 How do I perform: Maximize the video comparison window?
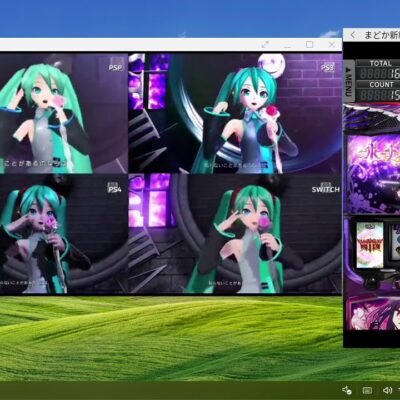310,44
